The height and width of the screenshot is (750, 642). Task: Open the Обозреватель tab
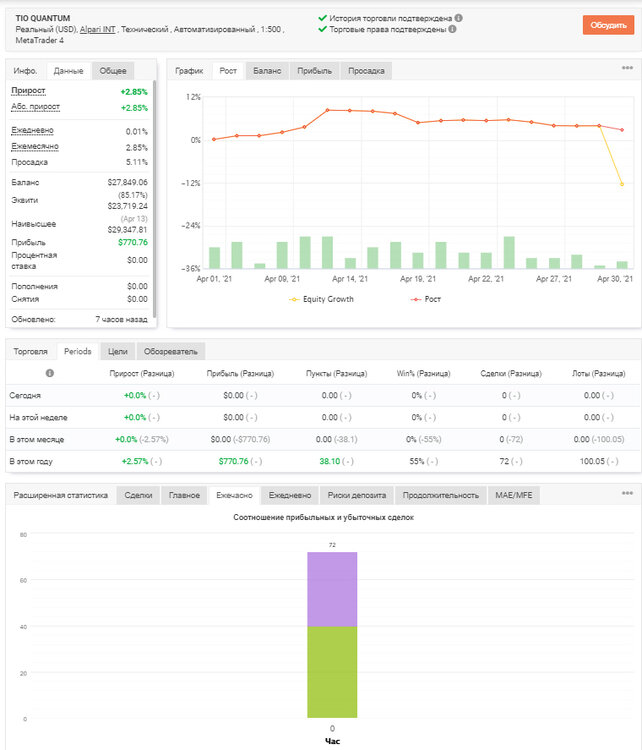pos(171,352)
